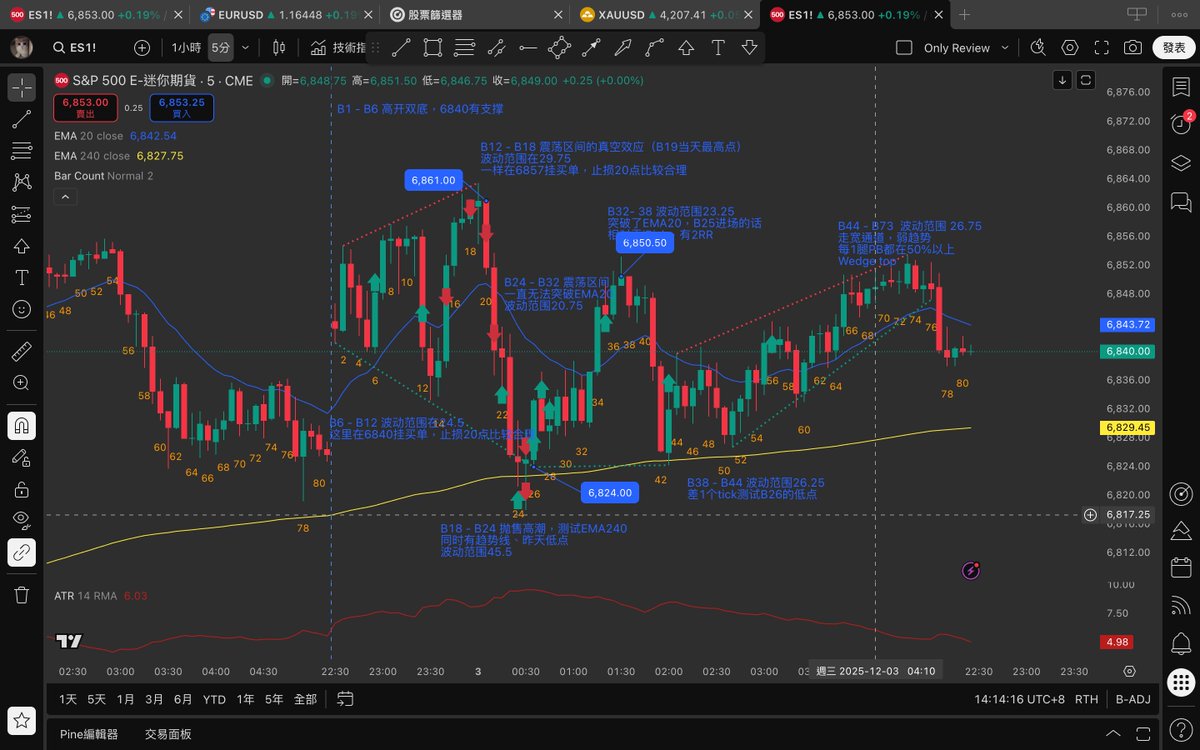Toggle the drawing sync link icon
This screenshot has height=750, width=1200.
(21, 552)
